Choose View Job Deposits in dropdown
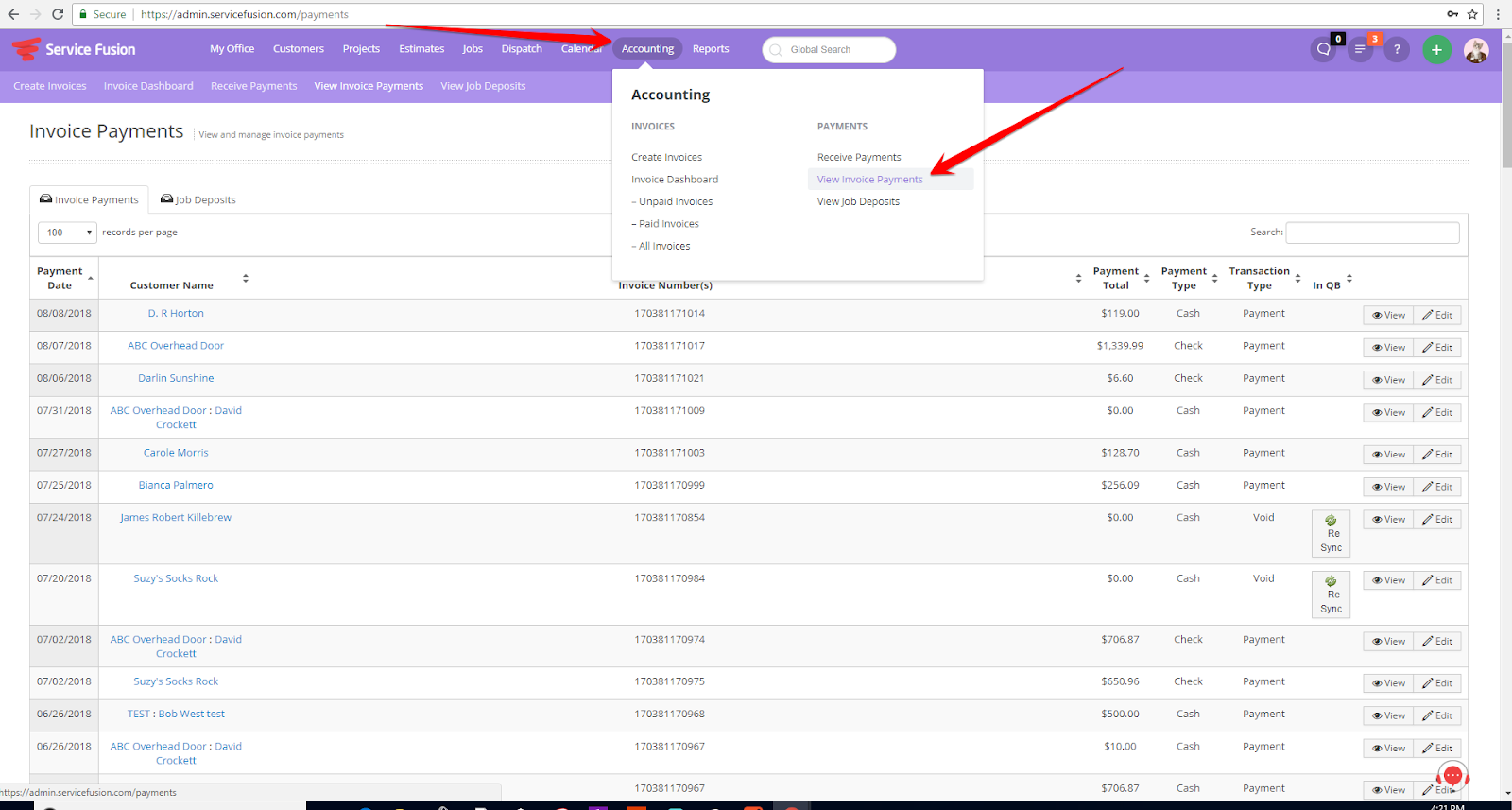The image size is (1512, 810). [858, 202]
